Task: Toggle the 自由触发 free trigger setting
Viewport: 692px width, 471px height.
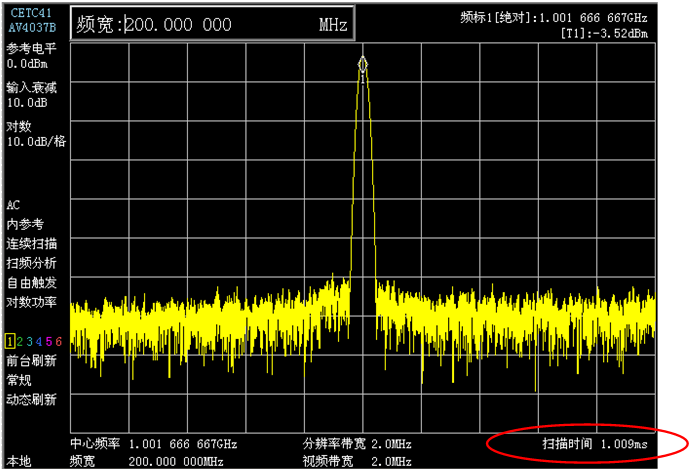Action: 31,283
